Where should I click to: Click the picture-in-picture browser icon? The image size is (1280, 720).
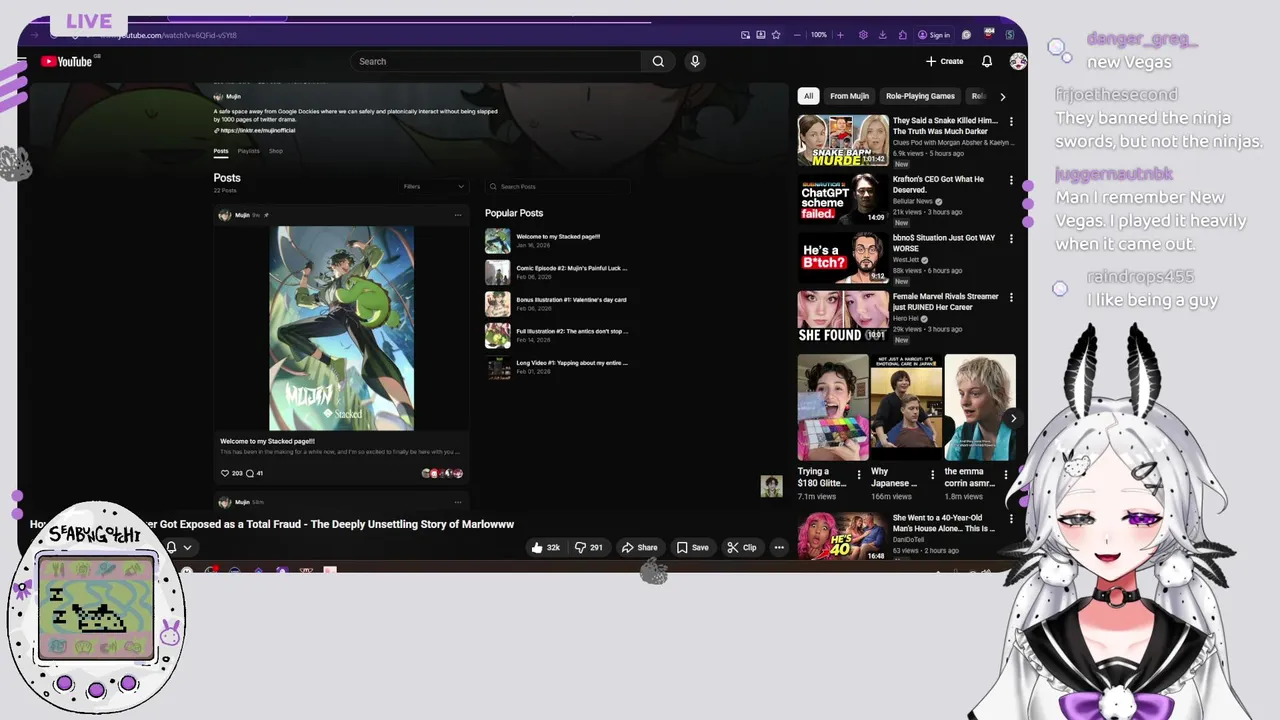click(x=745, y=35)
